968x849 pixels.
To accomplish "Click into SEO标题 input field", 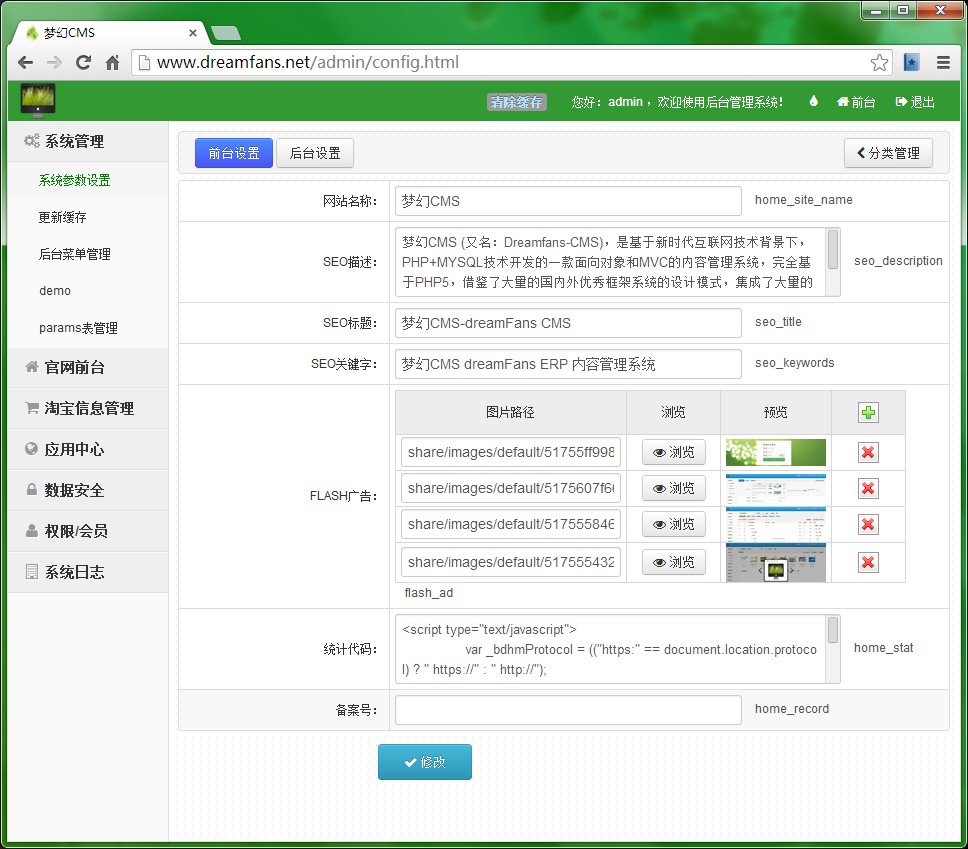I will [568, 323].
